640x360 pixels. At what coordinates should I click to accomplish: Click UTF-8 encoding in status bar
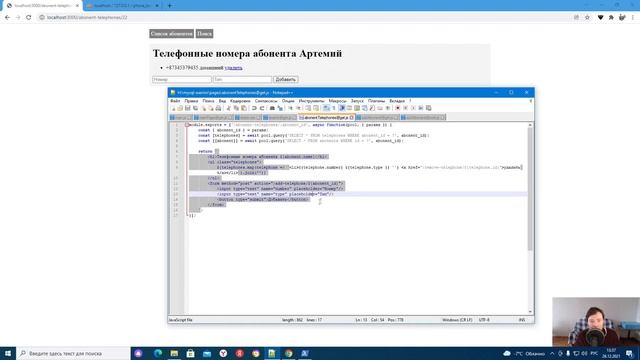pyautogui.click(x=484, y=320)
